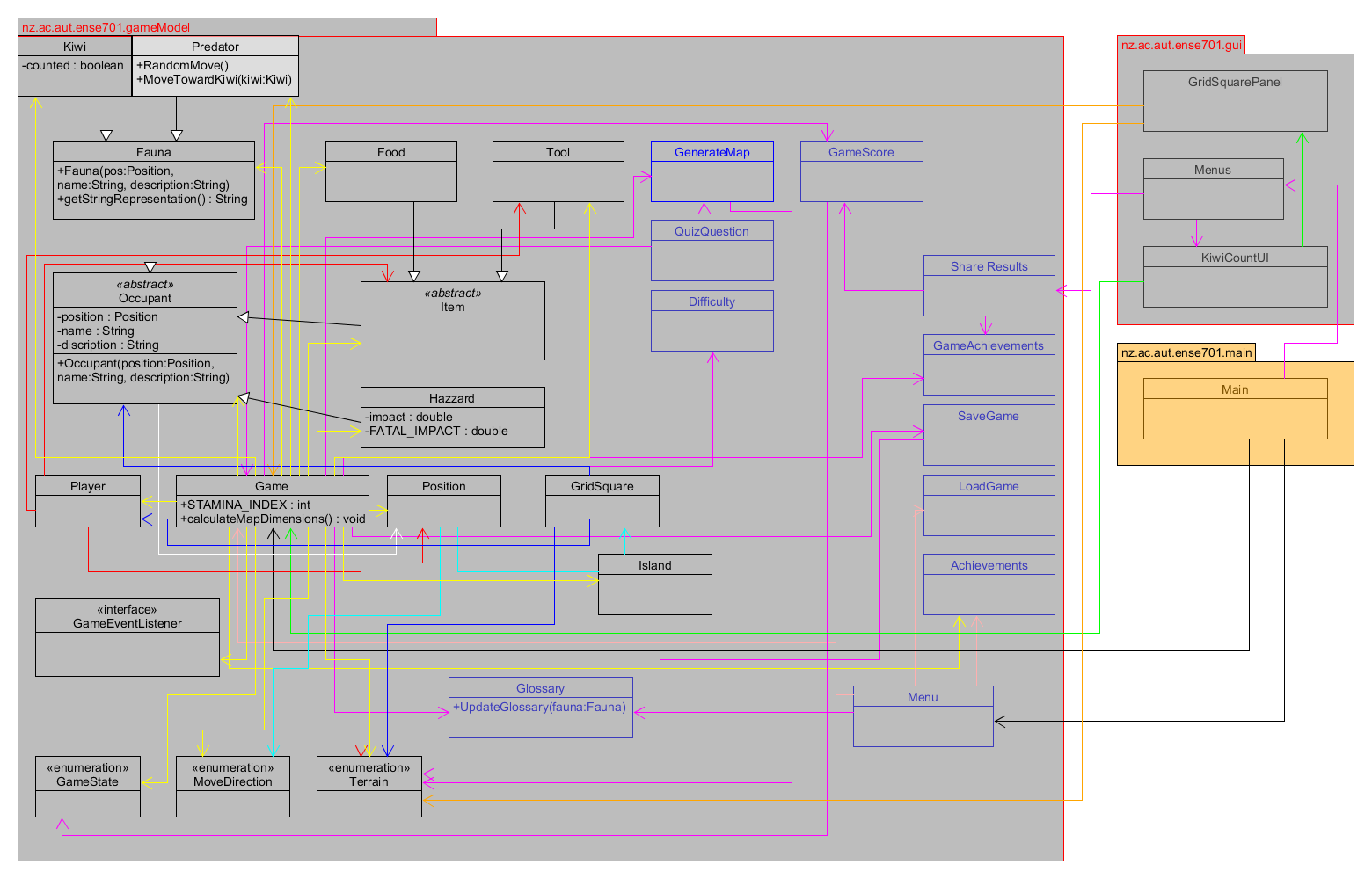Select the Position class
1372x879 pixels.
coord(444,501)
